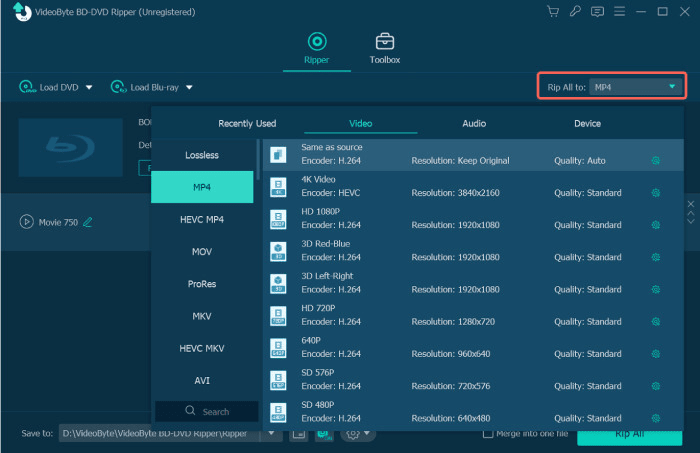This screenshot has height=453, width=700.
Task: Select the Audio format tab
Action: coord(474,123)
